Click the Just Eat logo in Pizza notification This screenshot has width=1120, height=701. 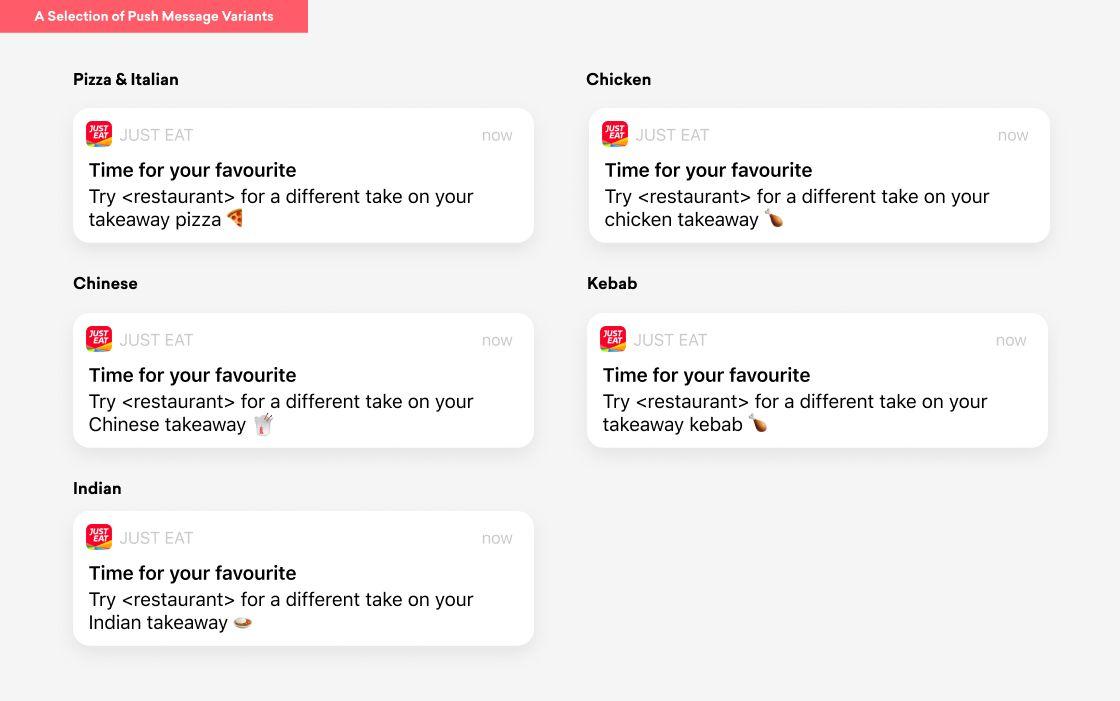[x=99, y=134]
